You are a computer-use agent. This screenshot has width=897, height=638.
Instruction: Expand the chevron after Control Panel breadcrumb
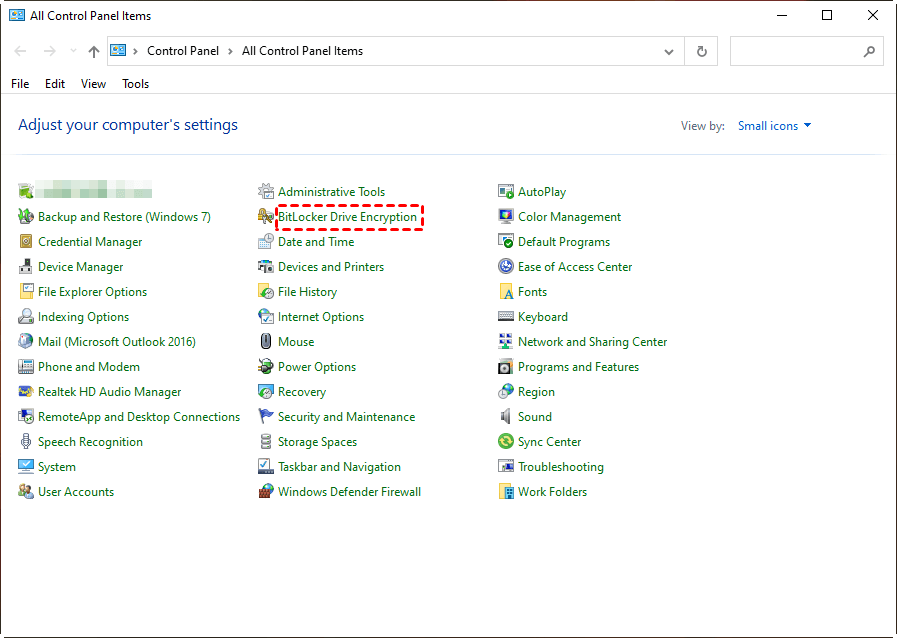[229, 51]
